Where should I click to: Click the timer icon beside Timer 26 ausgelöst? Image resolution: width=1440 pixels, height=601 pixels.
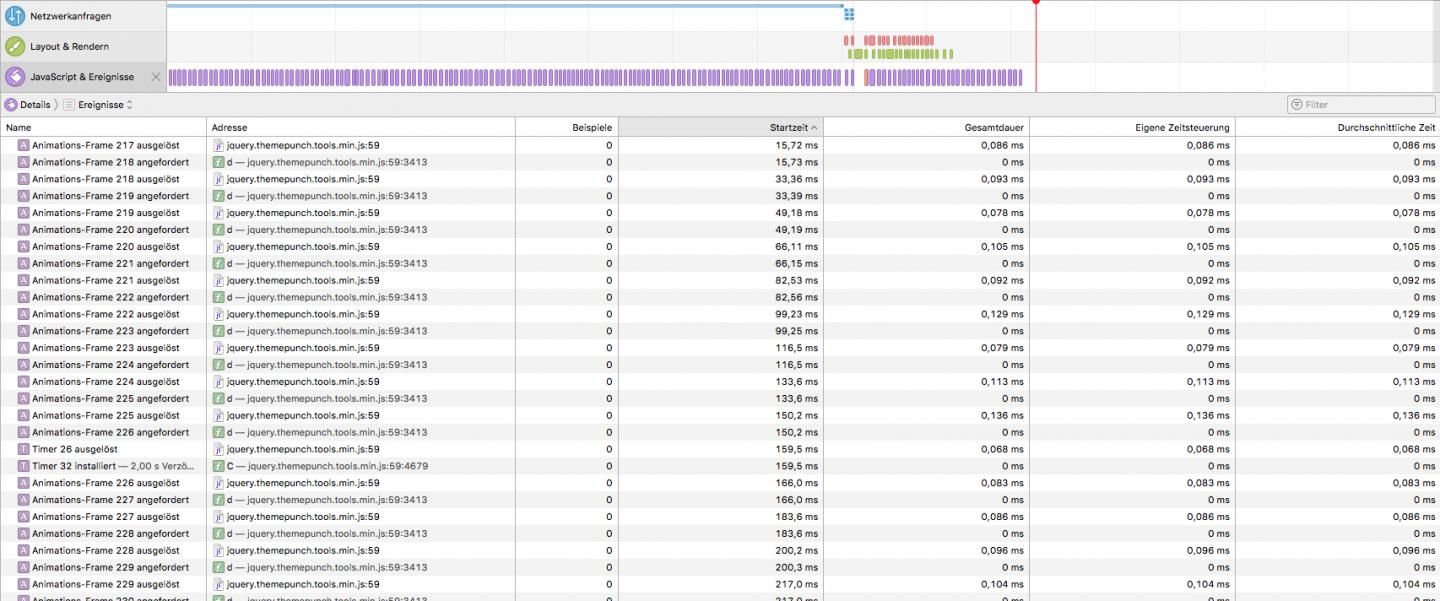24,449
